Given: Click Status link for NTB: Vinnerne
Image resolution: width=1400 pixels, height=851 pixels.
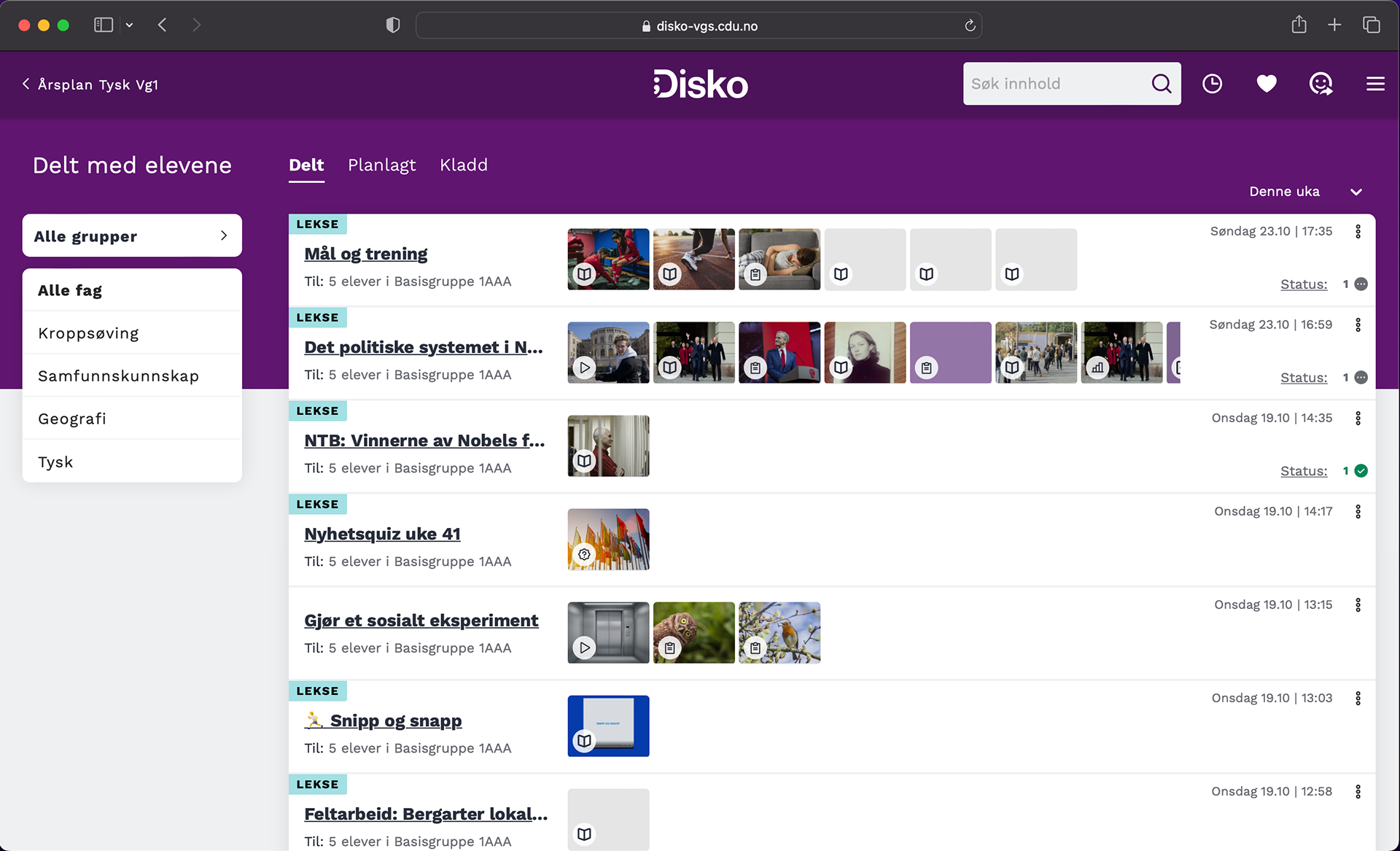Looking at the screenshot, I should click(1304, 471).
